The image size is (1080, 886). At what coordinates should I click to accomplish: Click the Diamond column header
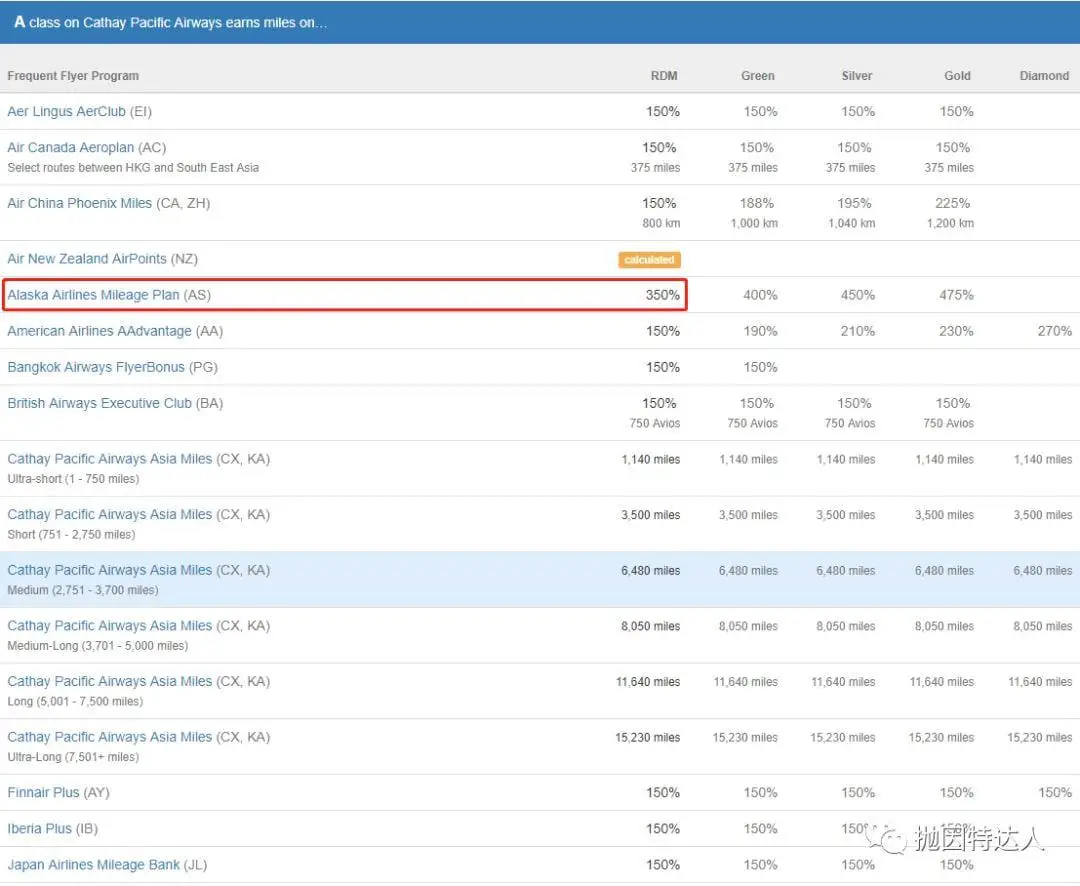(x=1044, y=76)
